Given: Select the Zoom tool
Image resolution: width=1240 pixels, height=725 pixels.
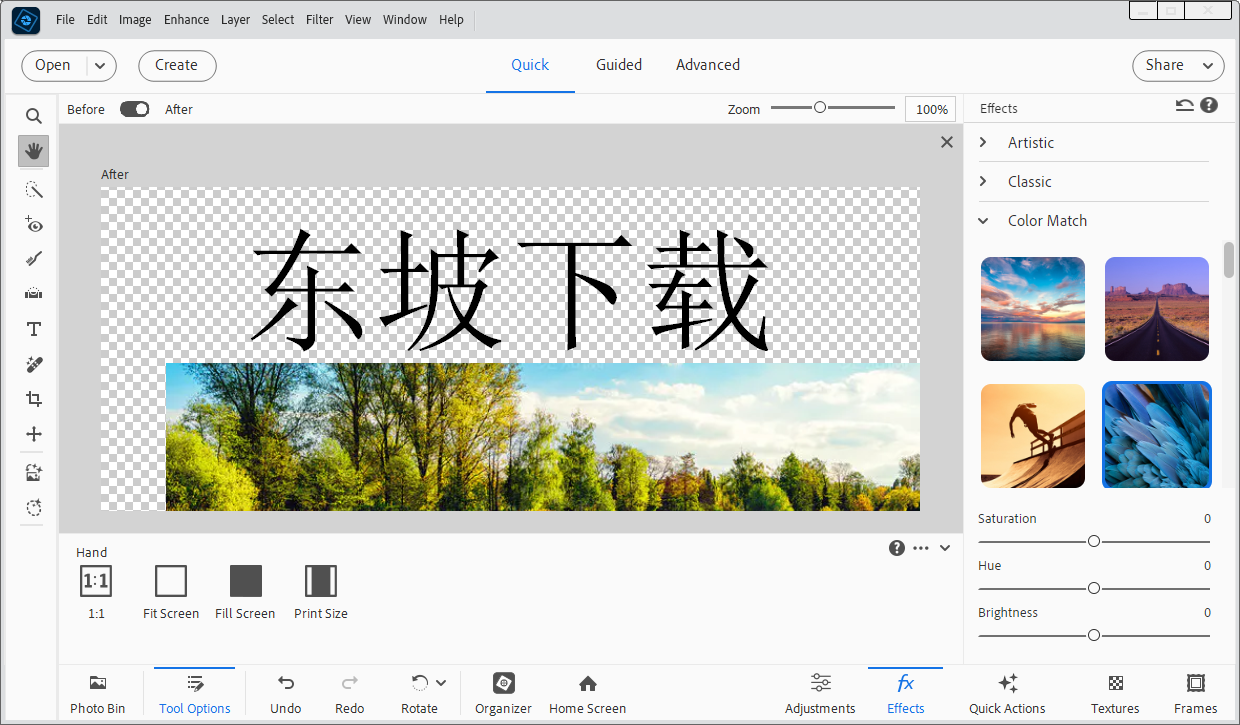Looking at the screenshot, I should 33,115.
